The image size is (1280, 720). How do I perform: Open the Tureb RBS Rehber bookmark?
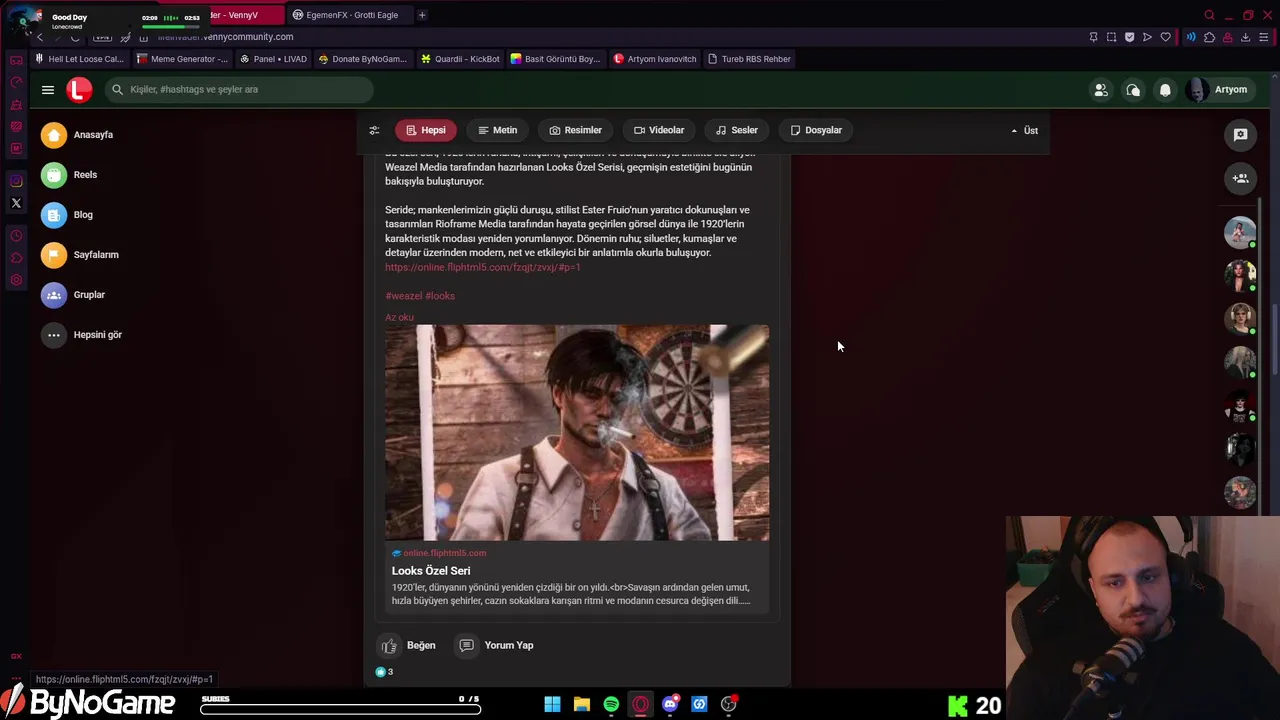click(x=749, y=59)
